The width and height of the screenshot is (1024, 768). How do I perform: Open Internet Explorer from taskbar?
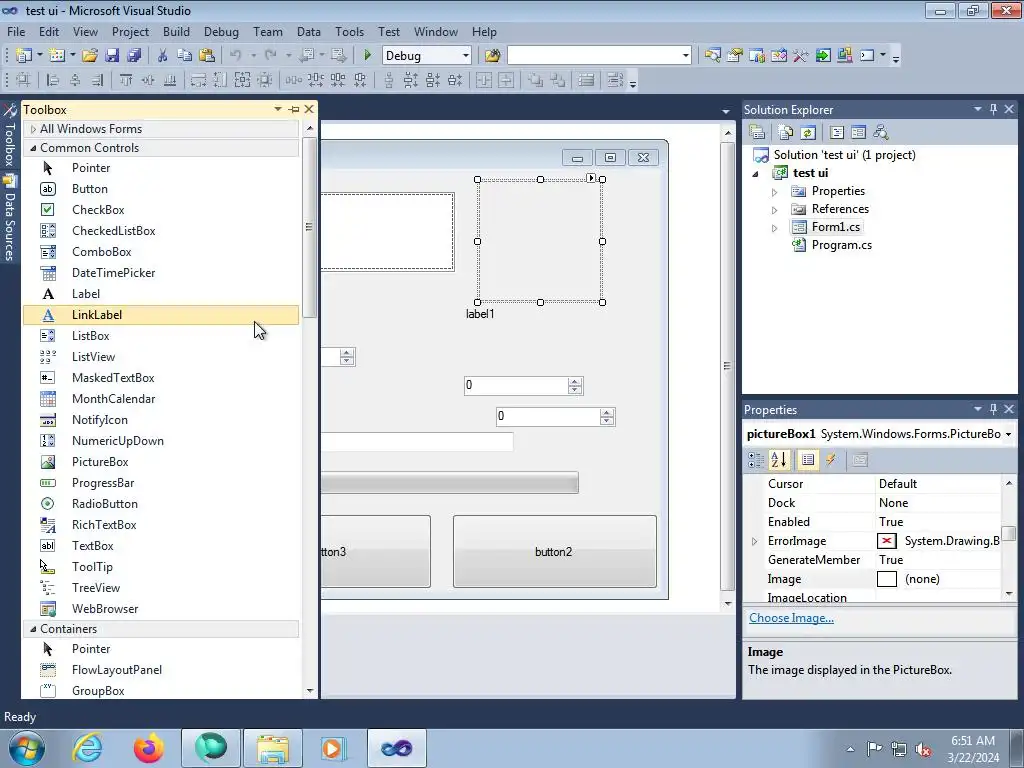pyautogui.click(x=88, y=748)
